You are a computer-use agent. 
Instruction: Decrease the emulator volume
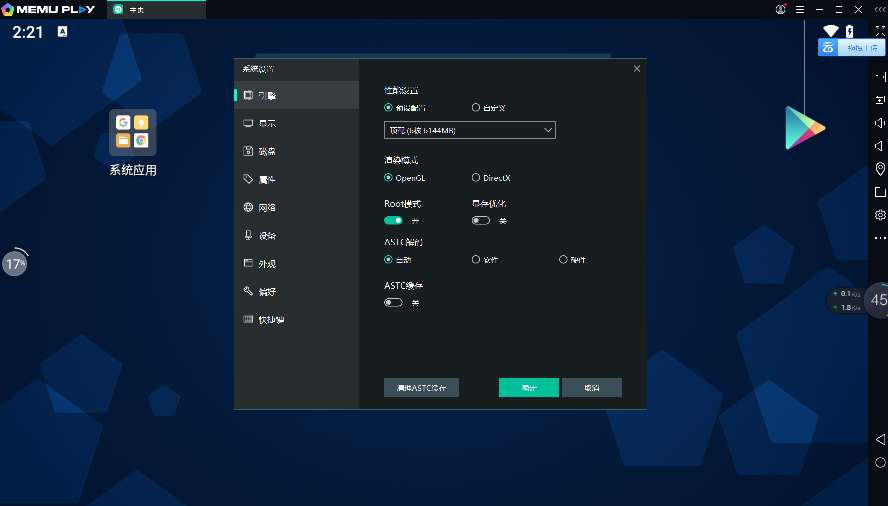880,146
